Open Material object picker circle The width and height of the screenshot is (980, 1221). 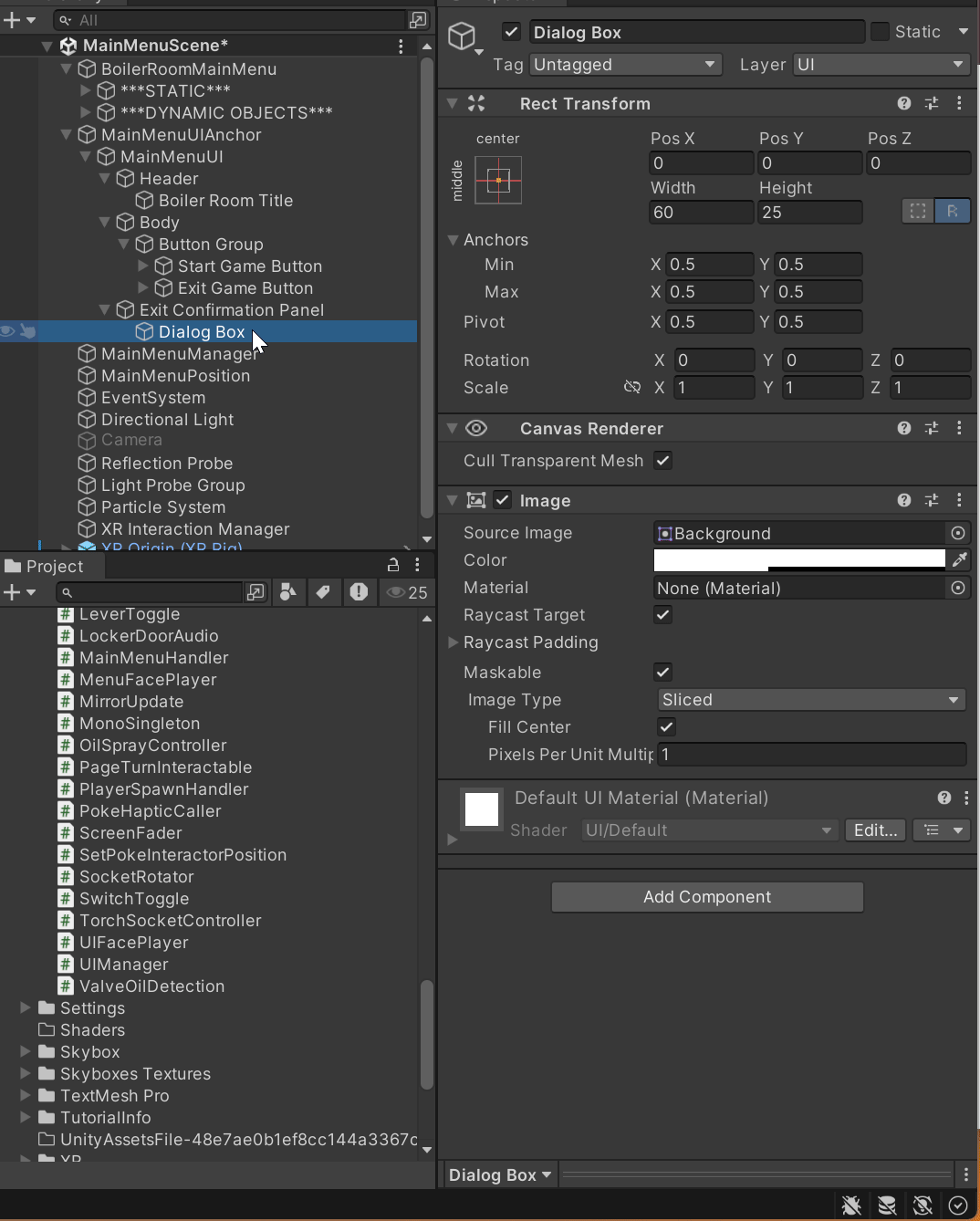pyautogui.click(x=957, y=588)
